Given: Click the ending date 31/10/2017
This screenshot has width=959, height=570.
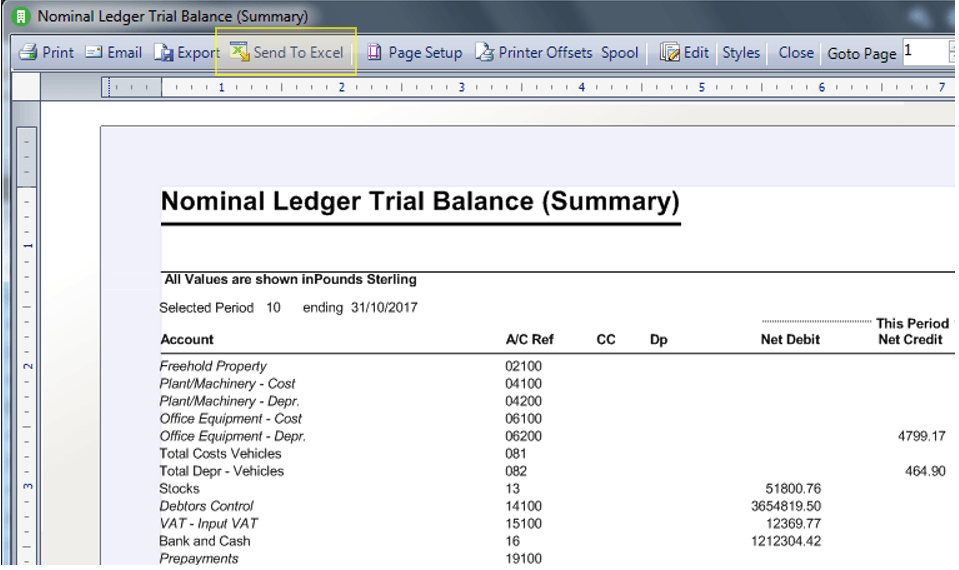Looking at the screenshot, I should [x=384, y=308].
